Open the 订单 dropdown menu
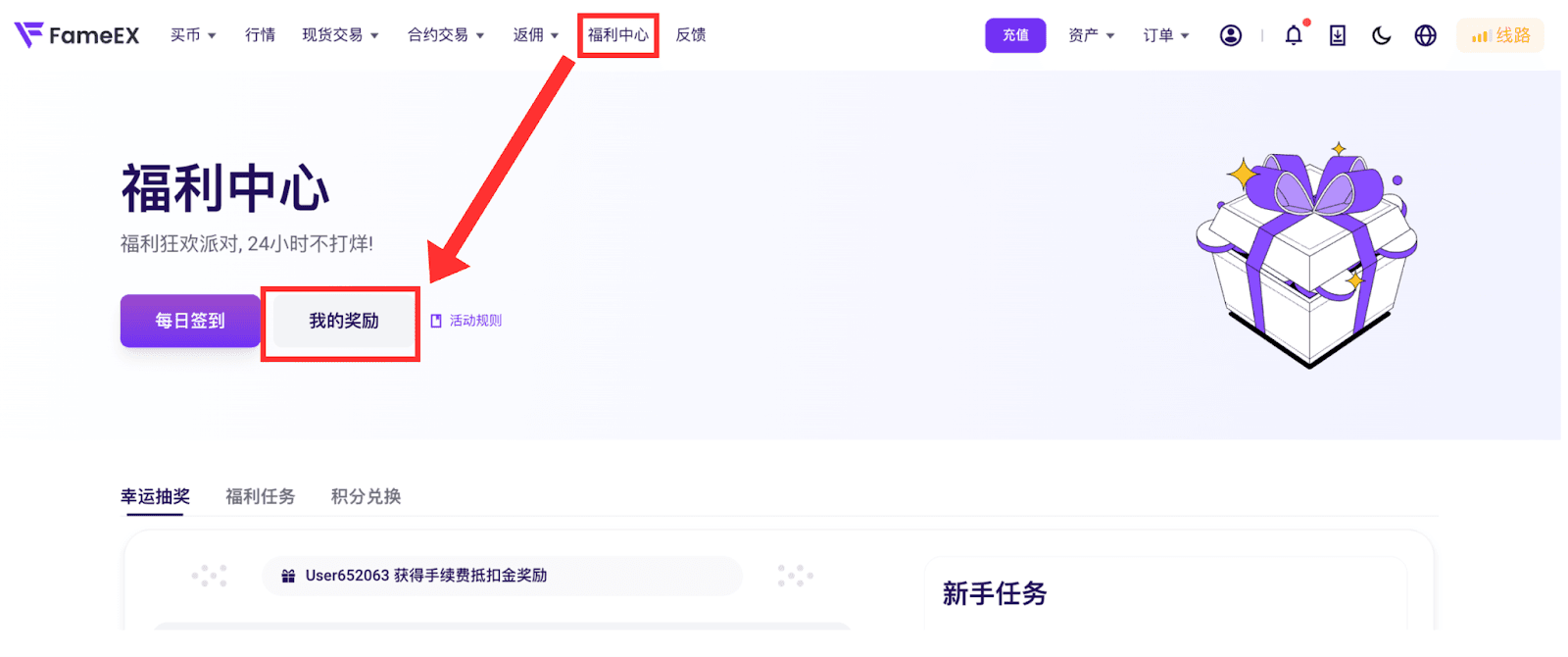Image resolution: width=1568 pixels, height=657 pixels. pos(1166,35)
